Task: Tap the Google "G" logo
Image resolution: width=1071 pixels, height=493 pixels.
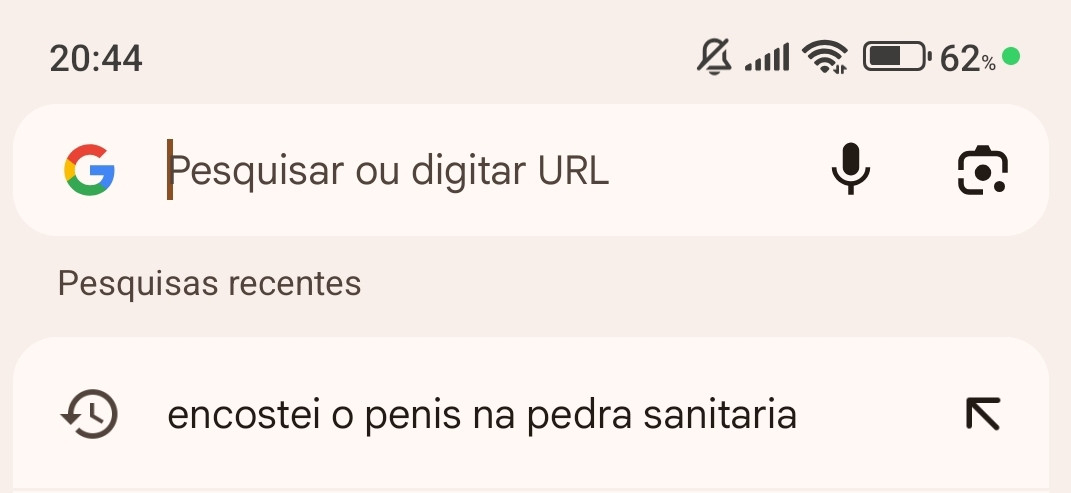Action: click(89, 170)
